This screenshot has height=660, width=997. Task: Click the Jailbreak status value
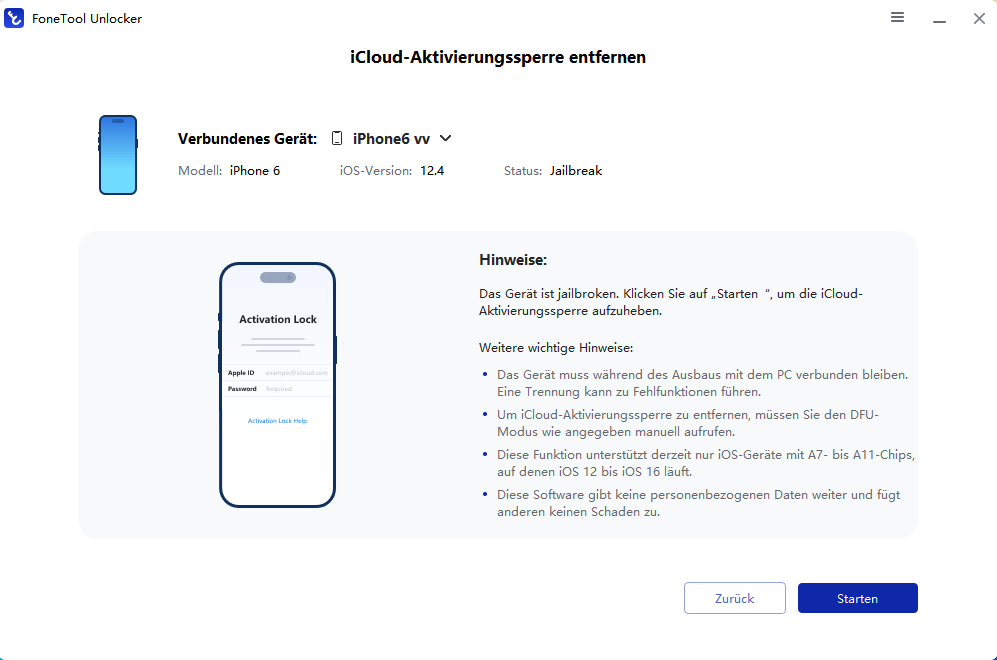575,171
